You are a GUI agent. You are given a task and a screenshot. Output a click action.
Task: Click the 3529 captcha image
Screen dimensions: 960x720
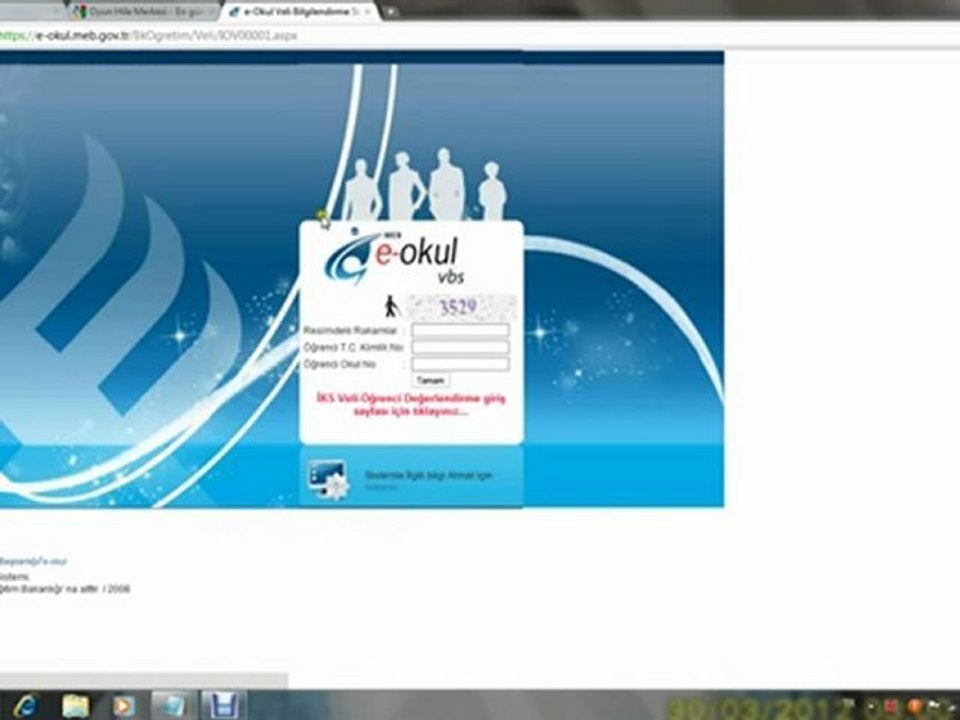point(462,307)
